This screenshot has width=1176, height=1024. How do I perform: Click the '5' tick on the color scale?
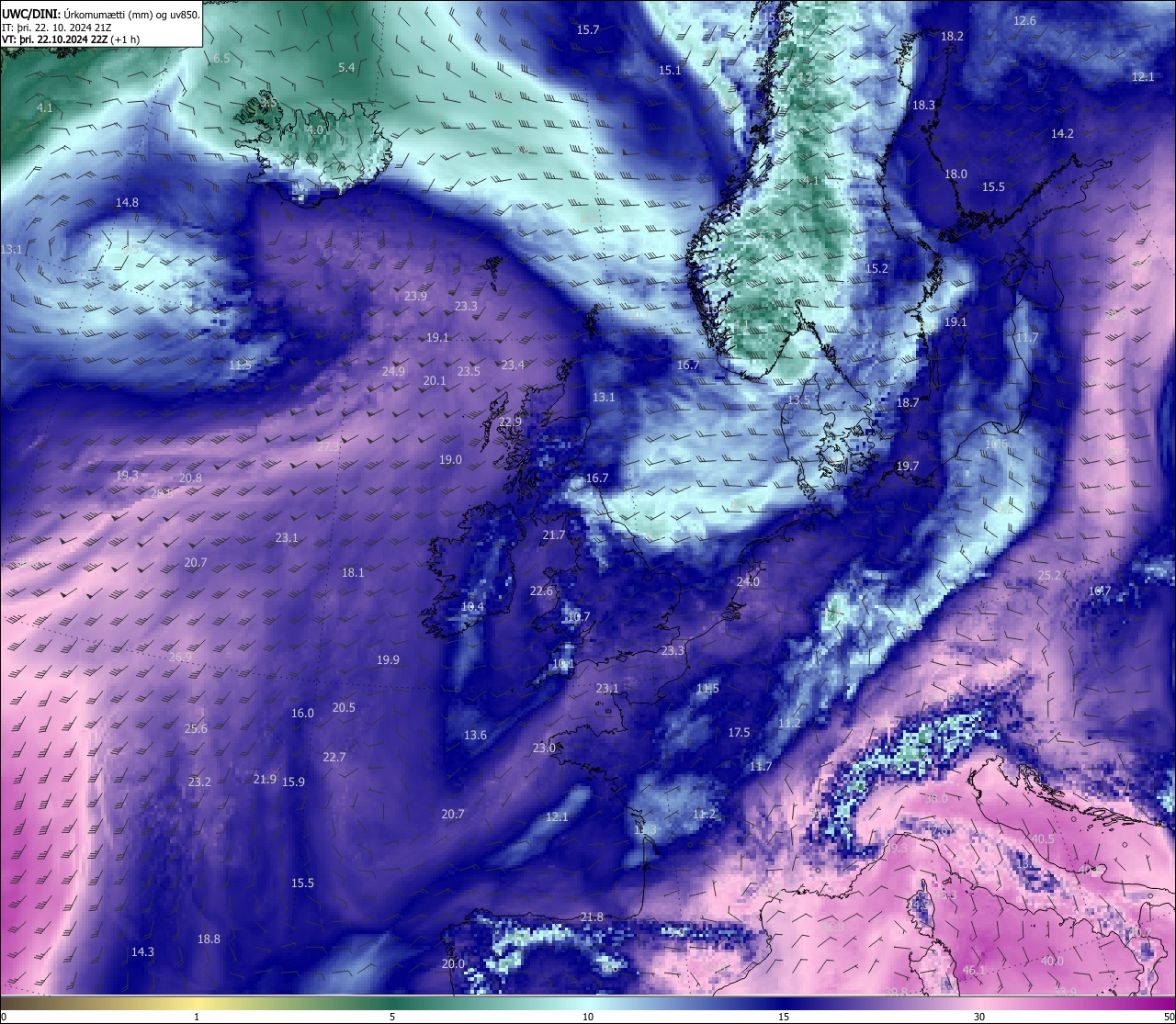coord(392,1017)
